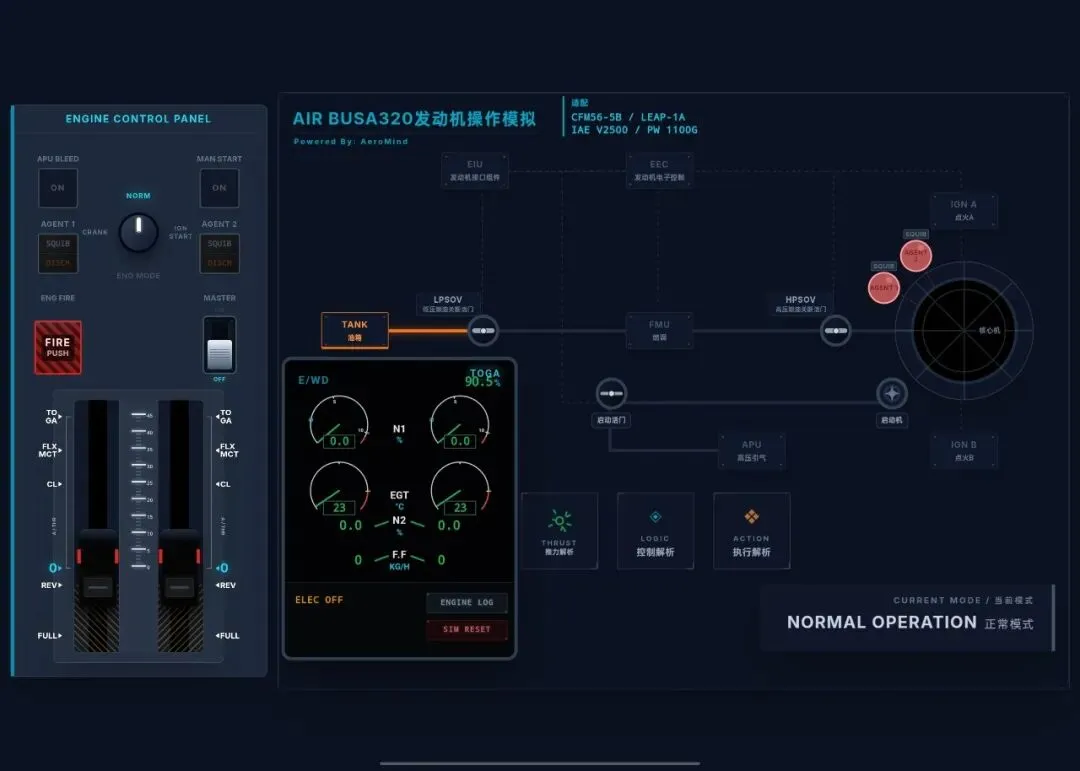Click the left thrust lever handle
Screen dimensions: 1080x771
click(x=97, y=568)
